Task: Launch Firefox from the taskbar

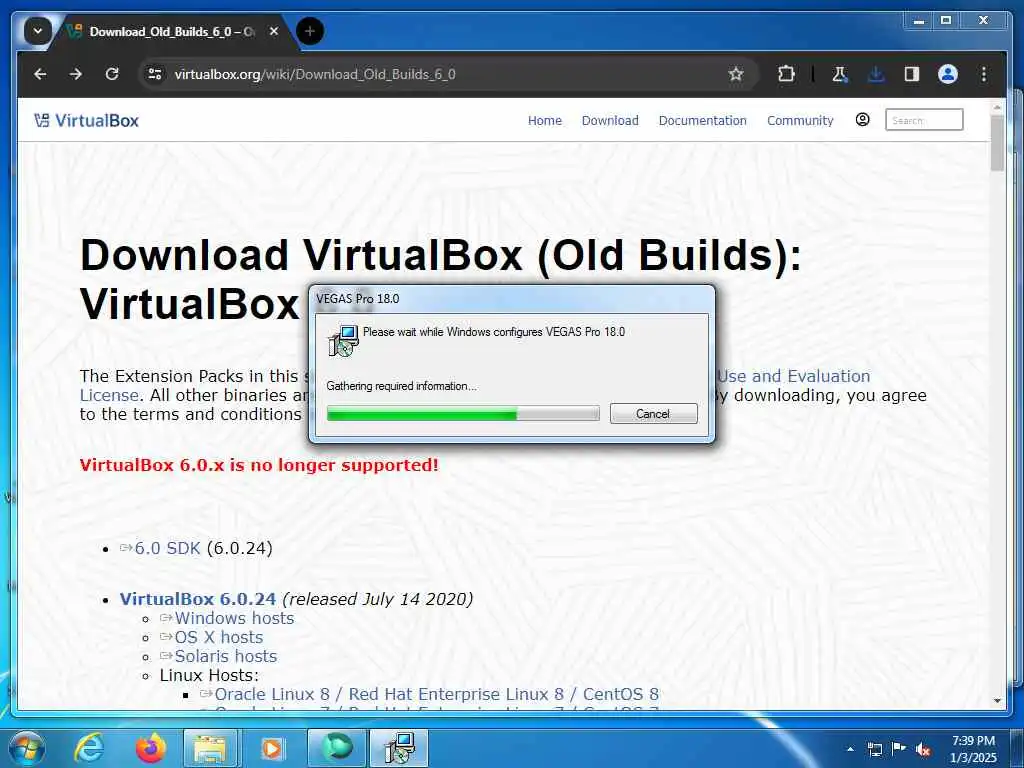Action: point(151,748)
